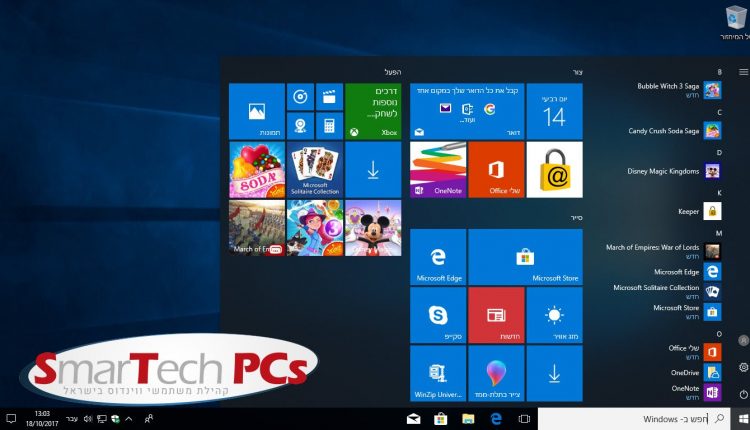
Task: Launch Candy Crush Soda tile
Action: pyautogui.click(x=257, y=170)
